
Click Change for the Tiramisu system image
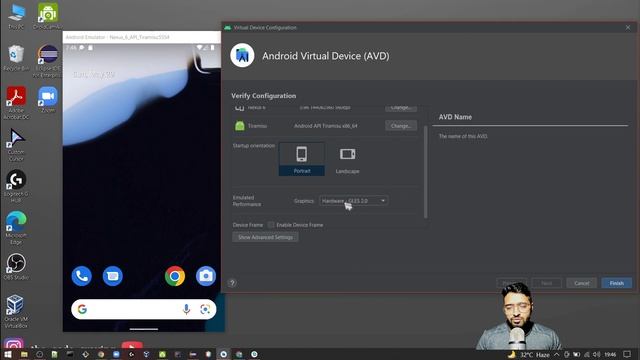(x=401, y=126)
